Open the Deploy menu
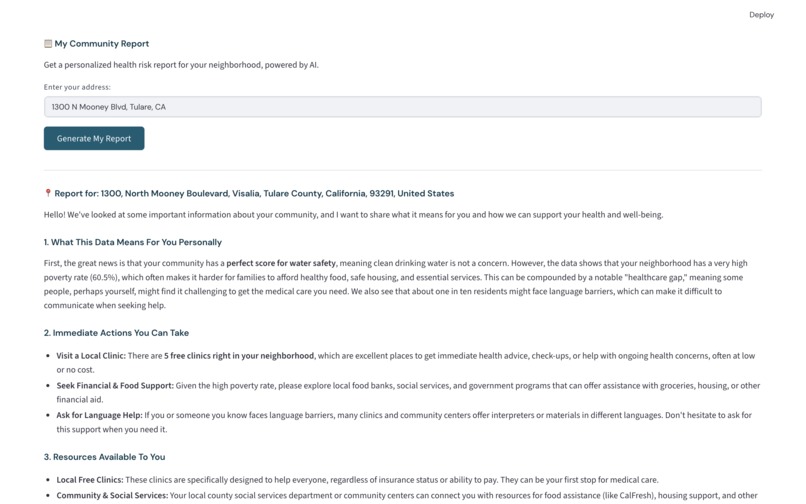The width and height of the screenshot is (806, 504). tap(761, 15)
